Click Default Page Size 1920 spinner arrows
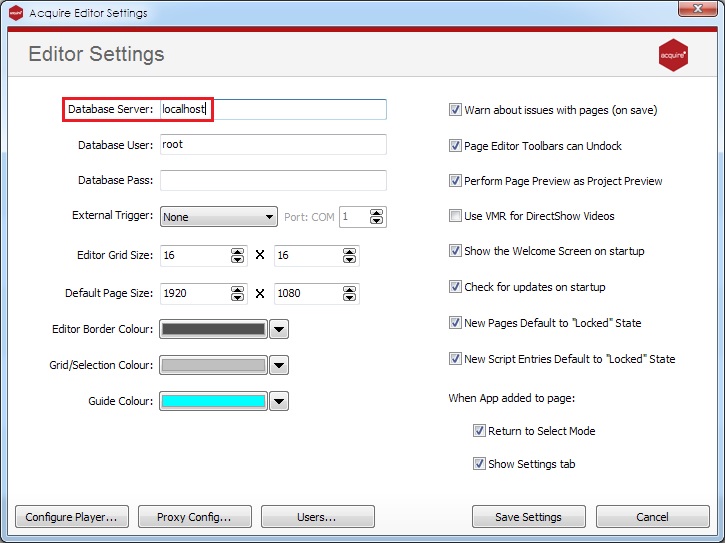This screenshot has width=725, height=543. [x=237, y=293]
